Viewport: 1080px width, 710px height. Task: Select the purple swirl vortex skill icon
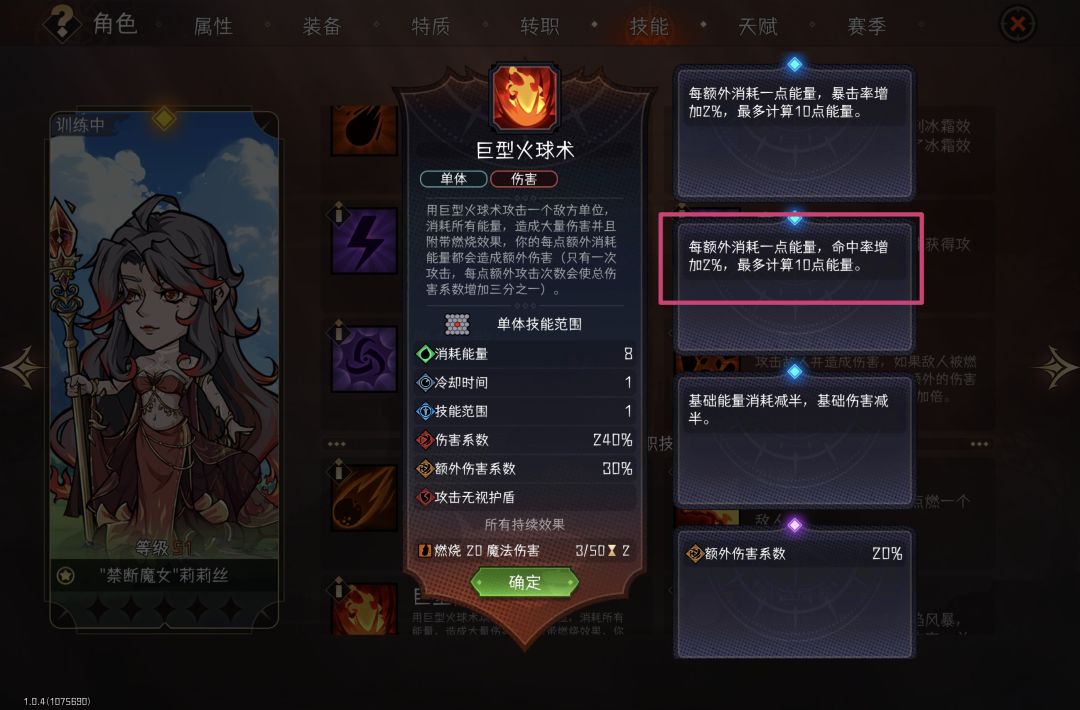click(x=364, y=359)
